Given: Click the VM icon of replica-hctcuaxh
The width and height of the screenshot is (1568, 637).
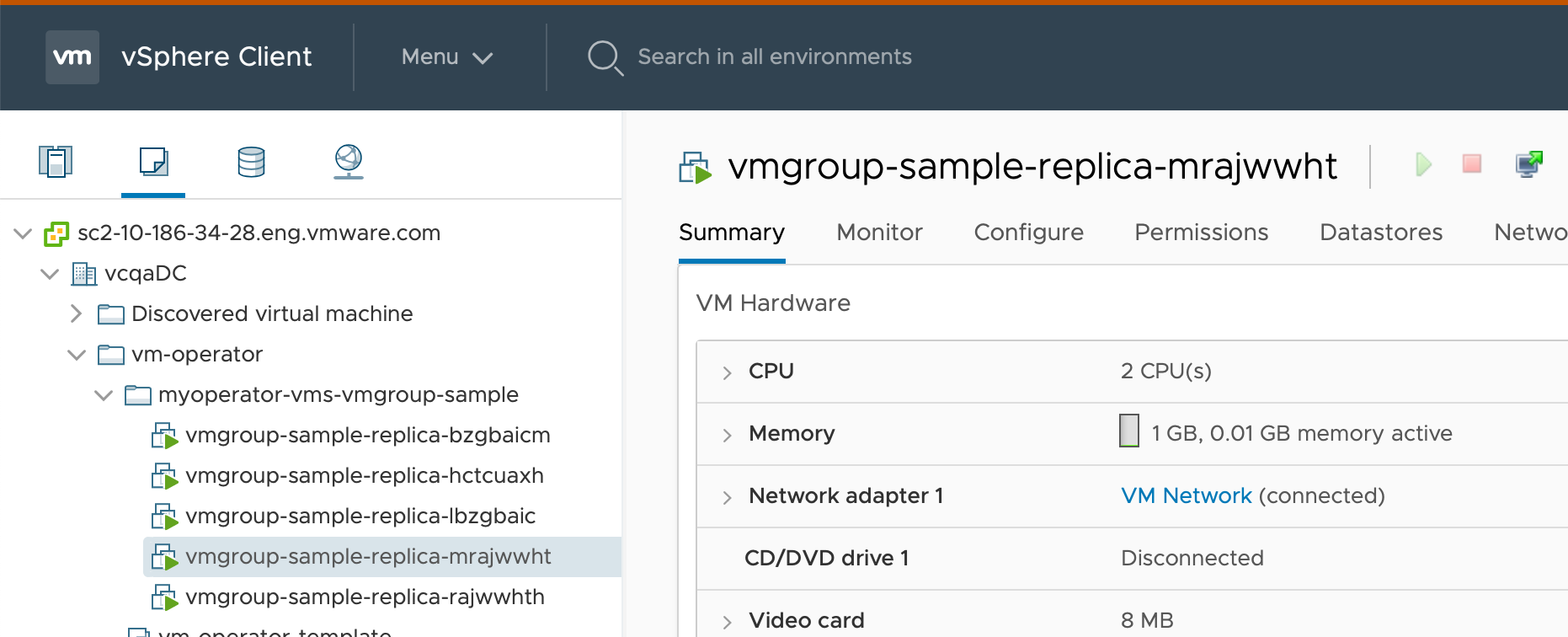Looking at the screenshot, I should pyautogui.click(x=165, y=476).
